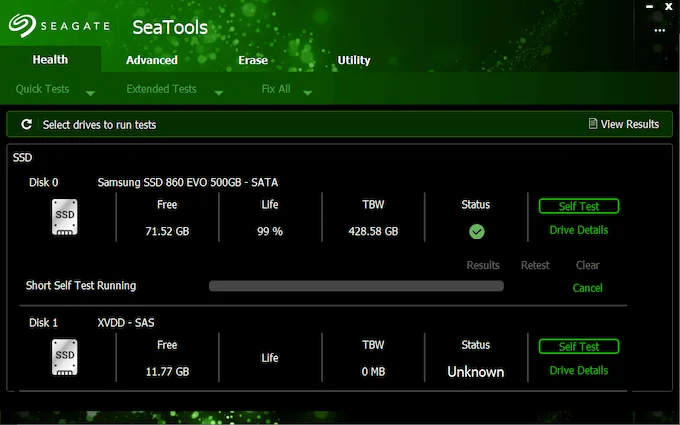Click the Life label for Disk 1
The height and width of the screenshot is (425, 680).
coord(270,358)
